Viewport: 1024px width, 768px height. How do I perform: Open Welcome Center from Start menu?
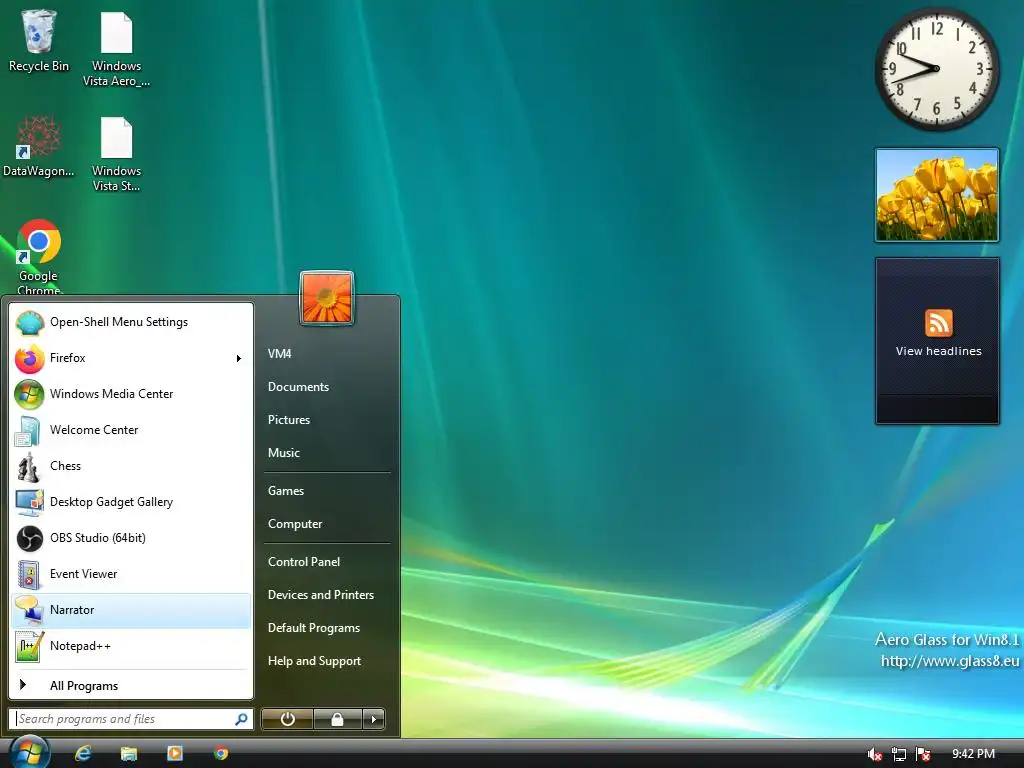(131, 430)
